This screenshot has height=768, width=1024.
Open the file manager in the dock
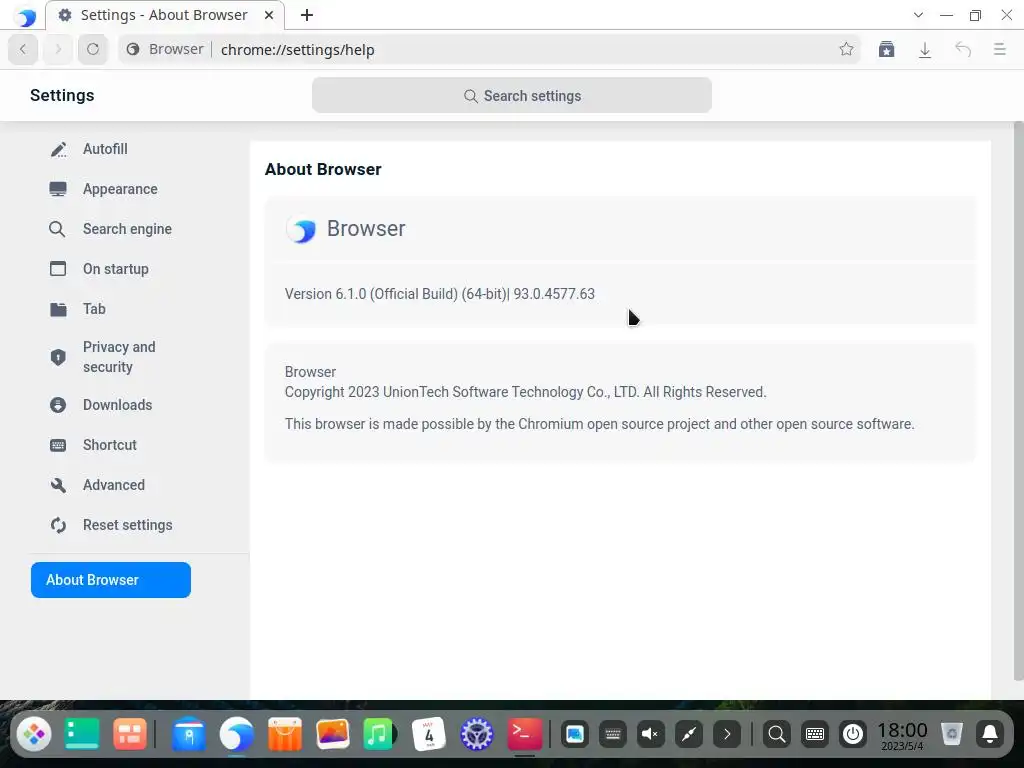coord(188,734)
